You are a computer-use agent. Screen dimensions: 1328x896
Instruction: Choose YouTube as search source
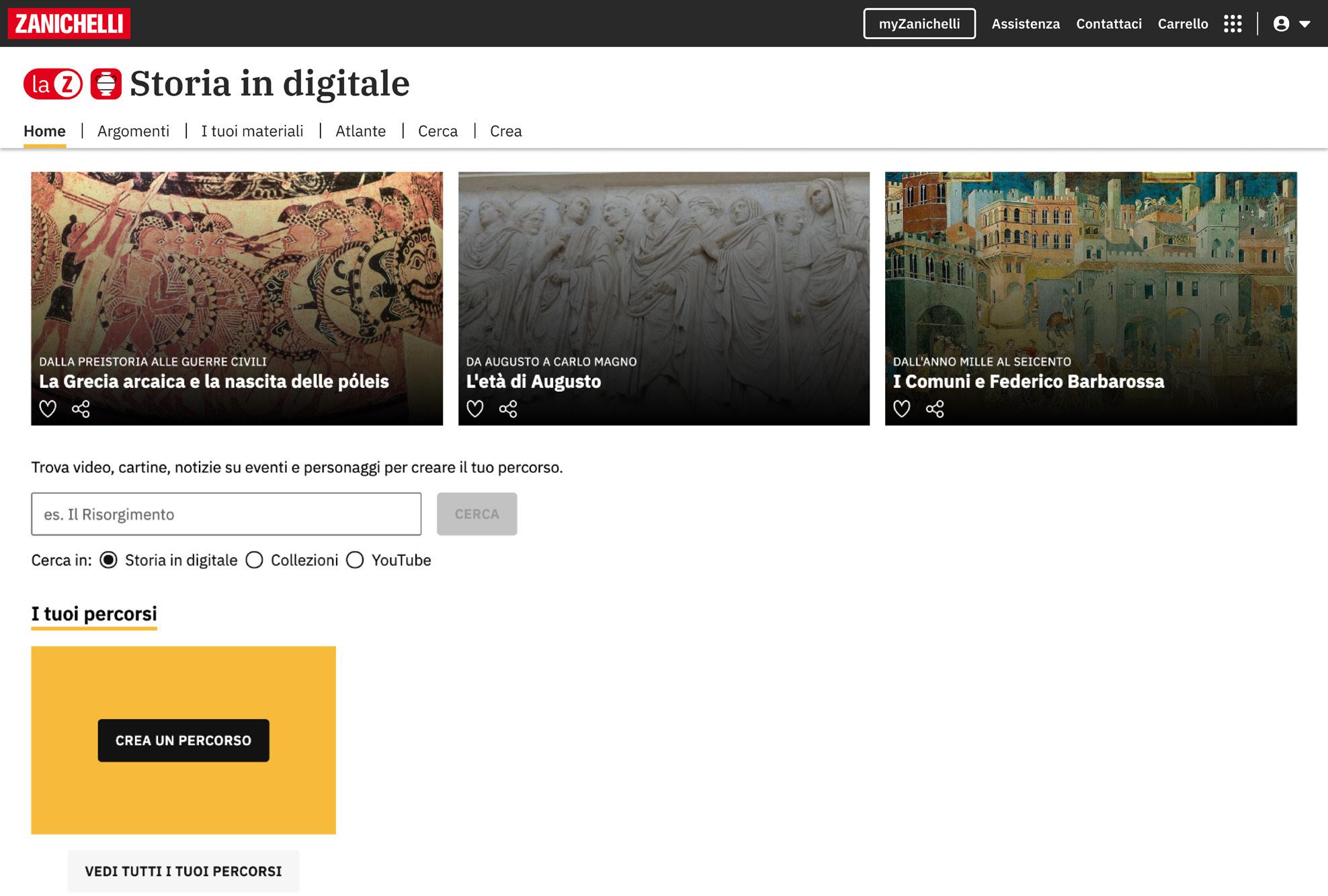pyautogui.click(x=355, y=560)
